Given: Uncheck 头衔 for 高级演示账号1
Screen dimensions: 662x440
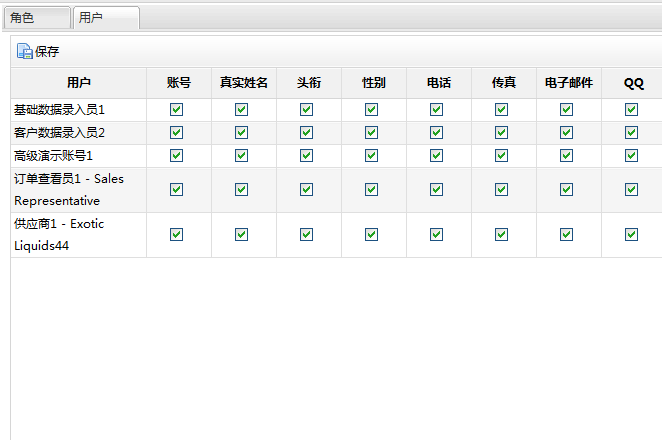Looking at the screenshot, I should 307,156.
